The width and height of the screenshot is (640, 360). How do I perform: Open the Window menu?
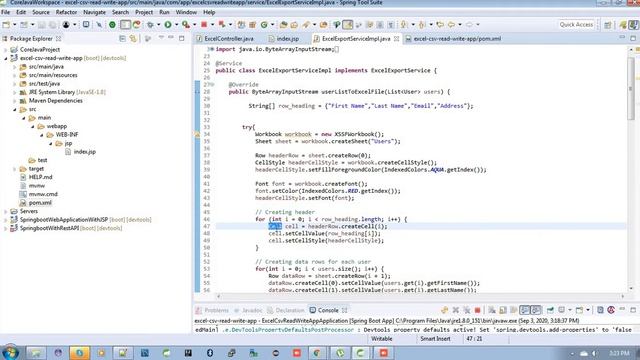(x=186, y=12)
